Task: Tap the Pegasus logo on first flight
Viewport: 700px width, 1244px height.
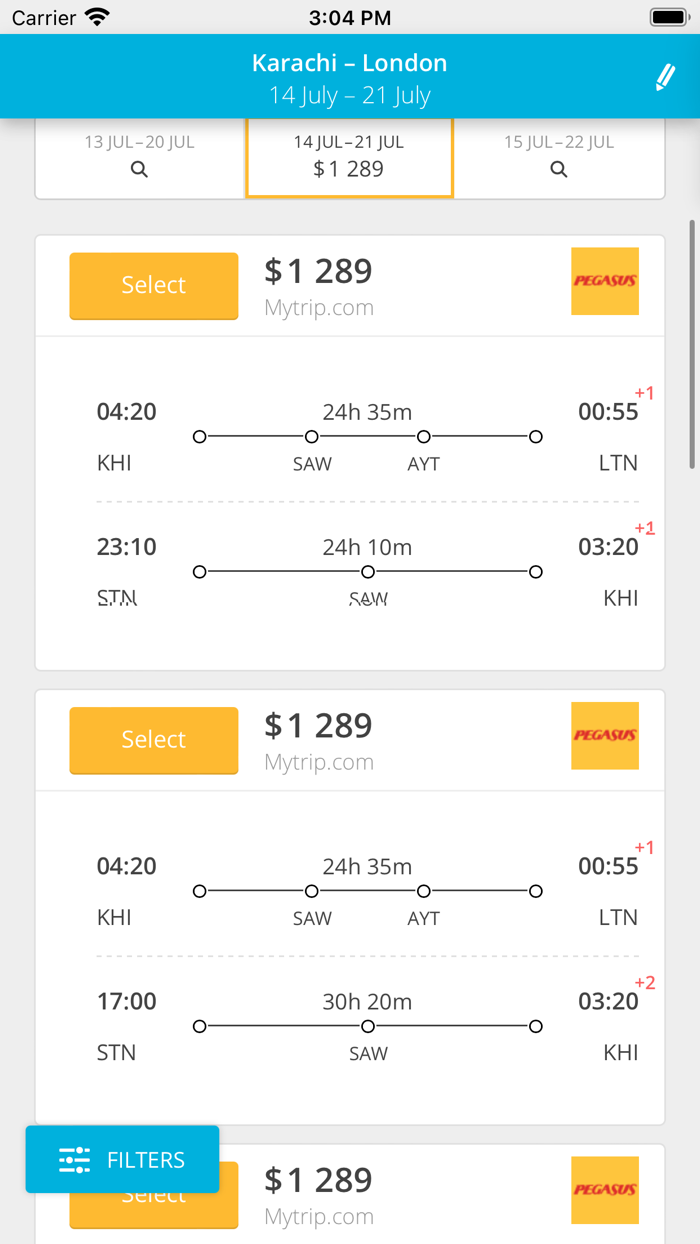Action: 605,281
